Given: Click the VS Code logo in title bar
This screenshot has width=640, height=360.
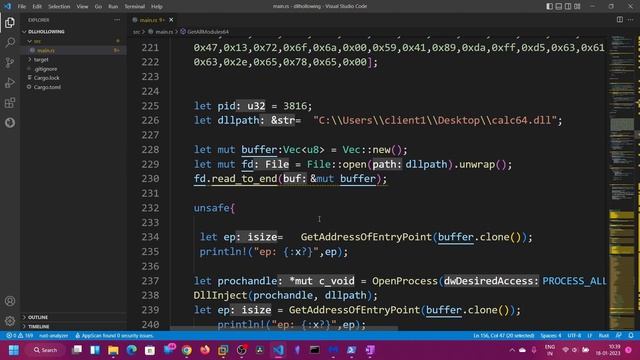Looking at the screenshot, I should coord(7,6).
